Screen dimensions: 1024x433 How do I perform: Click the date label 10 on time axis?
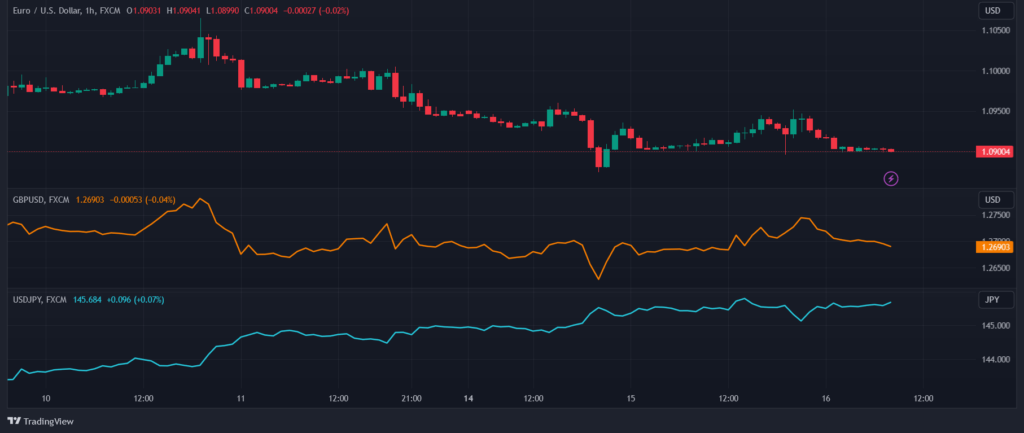click(x=46, y=398)
